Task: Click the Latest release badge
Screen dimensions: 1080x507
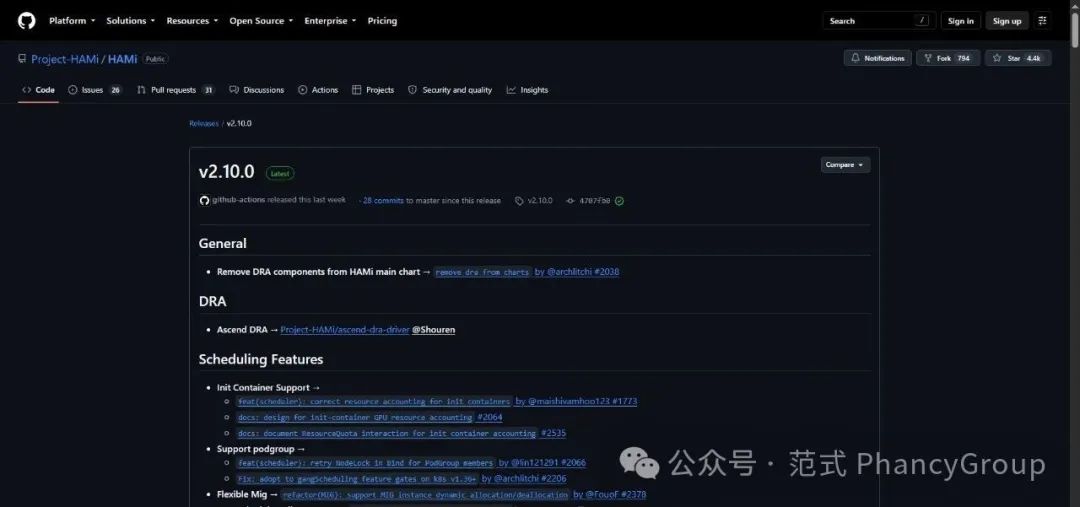Action: pyautogui.click(x=280, y=174)
